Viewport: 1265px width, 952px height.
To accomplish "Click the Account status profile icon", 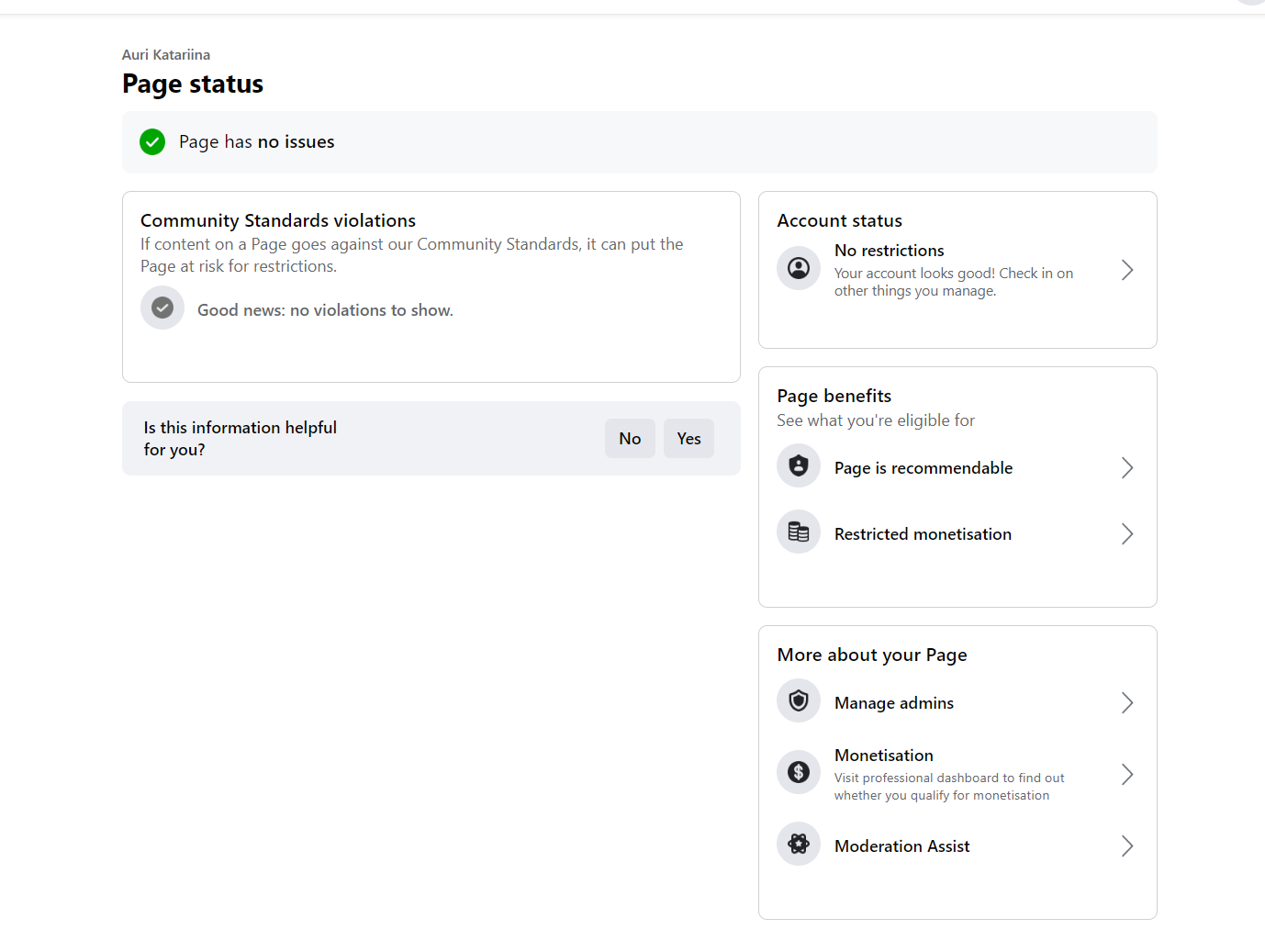I will [799, 268].
